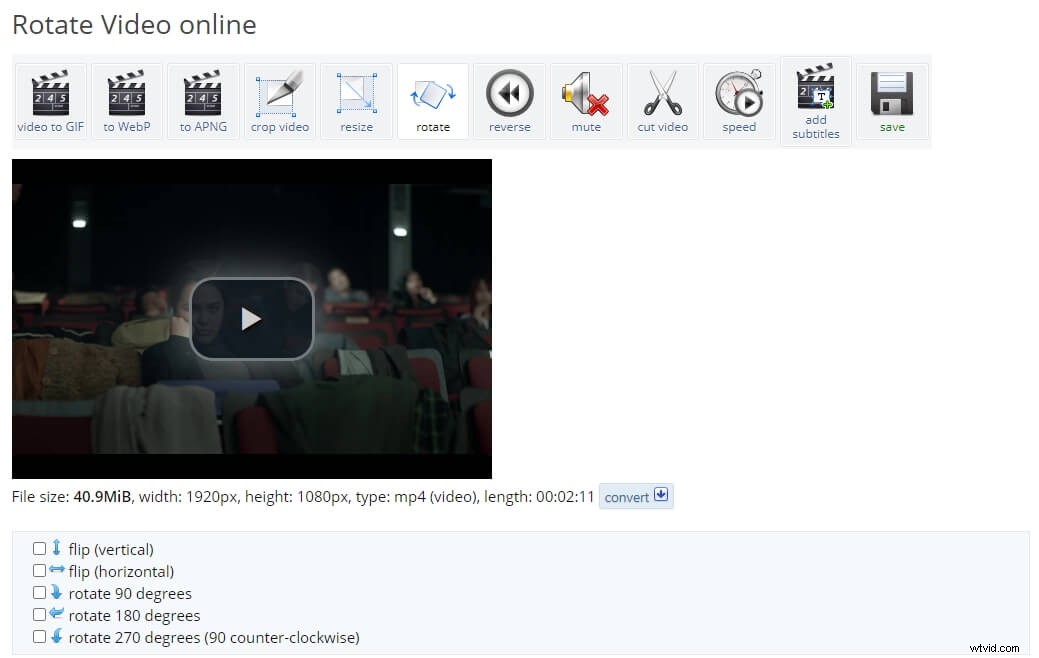This screenshot has width=1039, height=658.
Task: Open the rotate tool
Action: pos(433,99)
